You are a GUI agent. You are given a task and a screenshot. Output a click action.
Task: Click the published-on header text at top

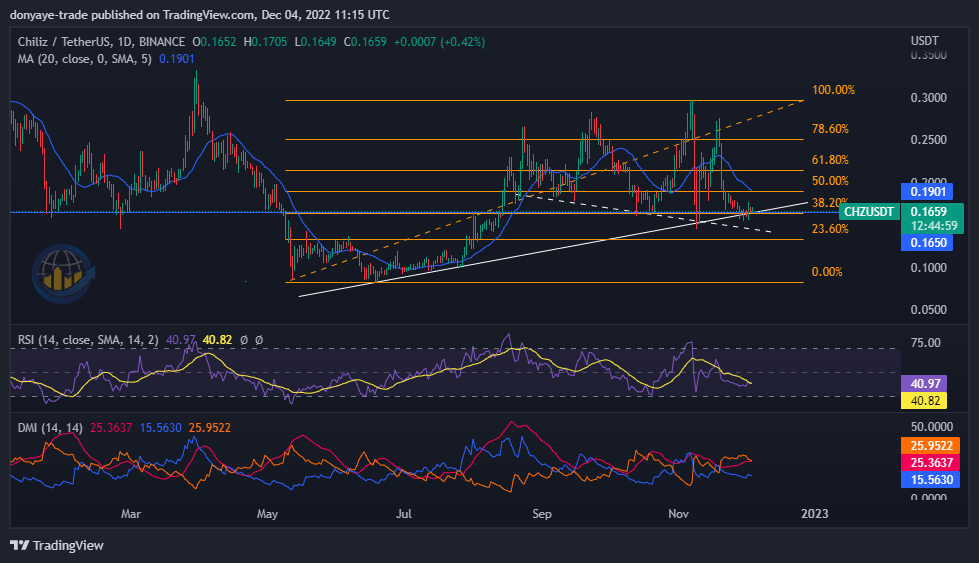200,14
